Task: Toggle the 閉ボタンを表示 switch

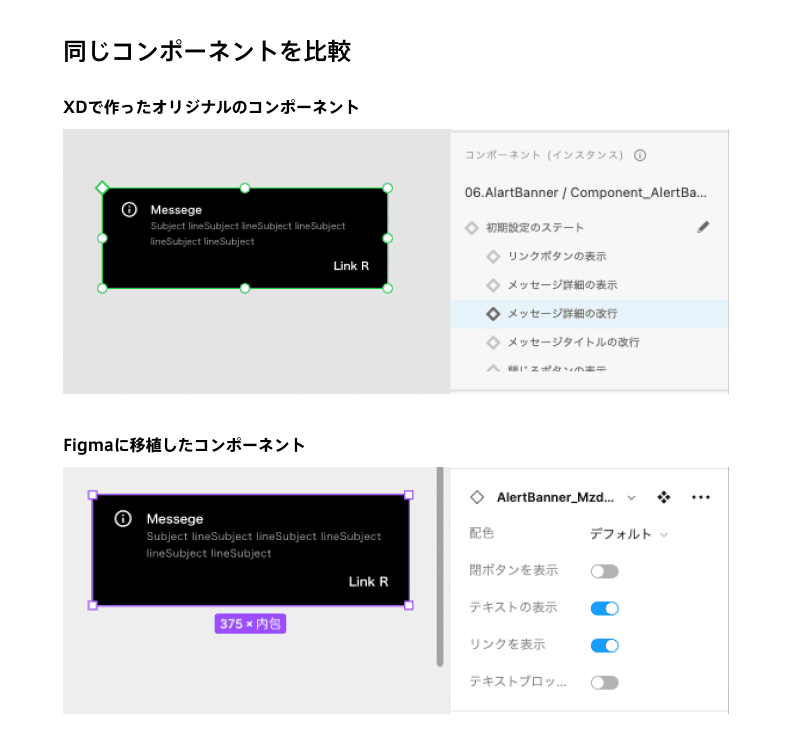Action: click(605, 571)
